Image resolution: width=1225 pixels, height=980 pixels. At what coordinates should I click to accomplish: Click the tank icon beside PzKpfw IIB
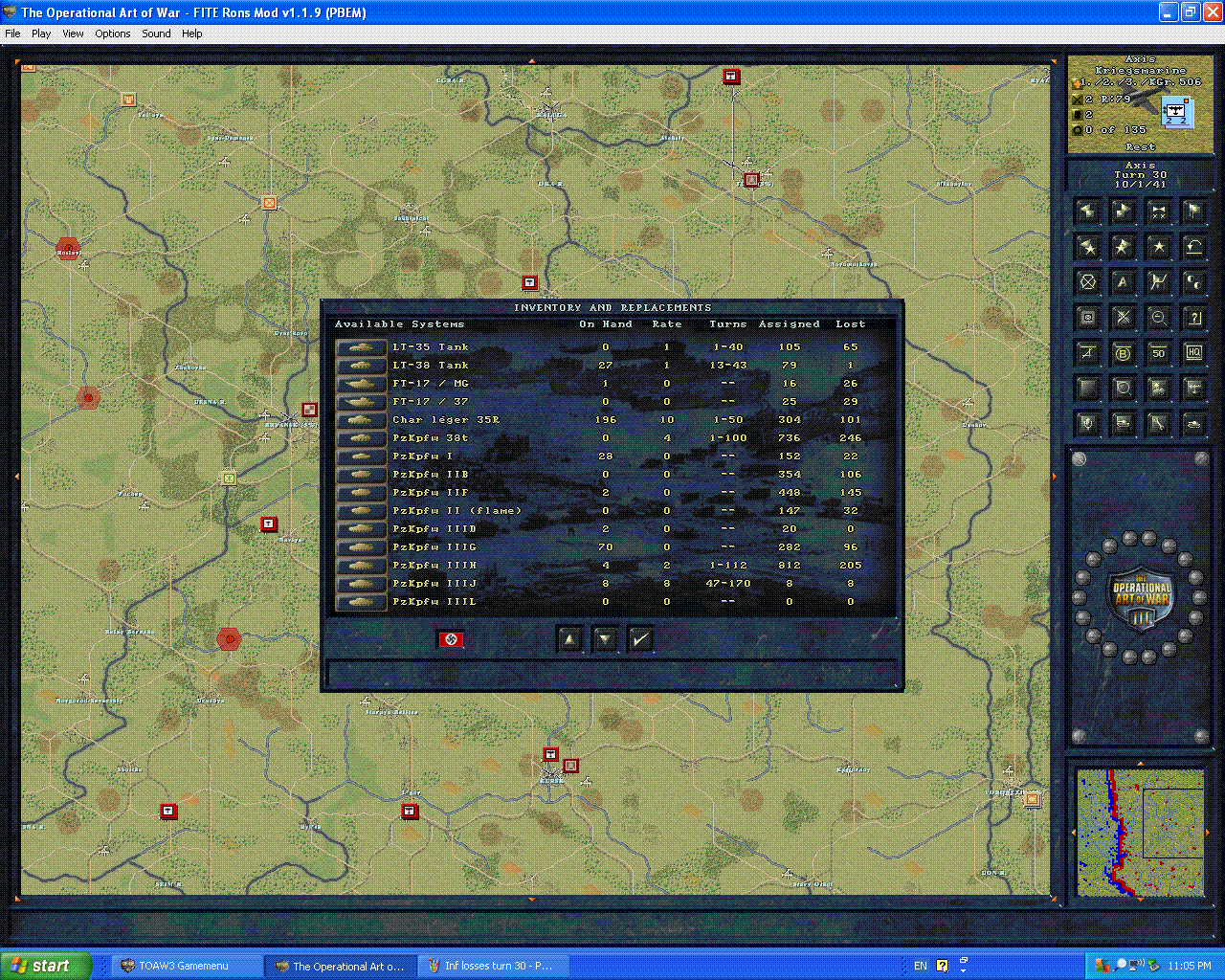pyautogui.click(x=361, y=475)
